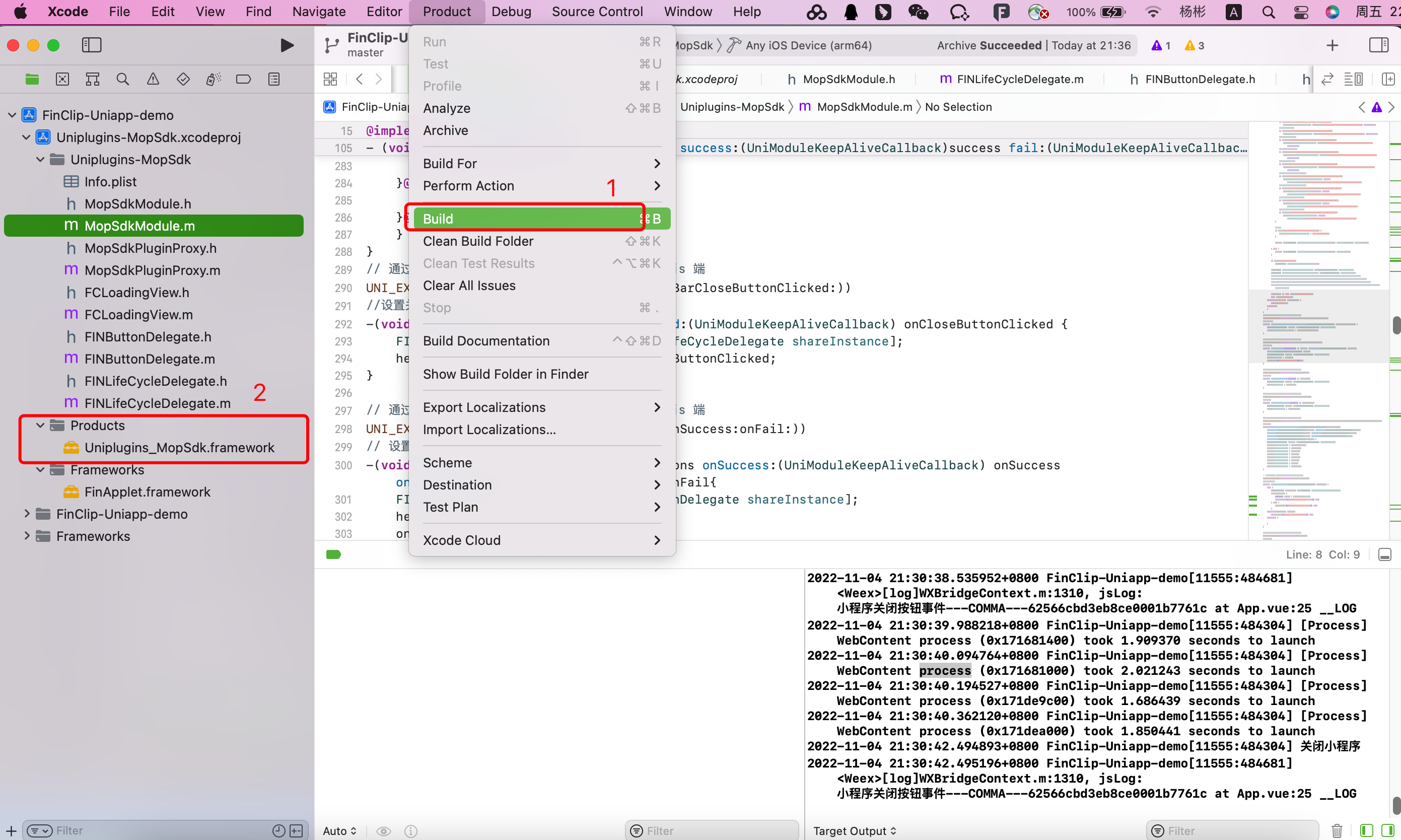Open the Auto variables scope dropdown
1401x840 pixels.
coord(339,831)
